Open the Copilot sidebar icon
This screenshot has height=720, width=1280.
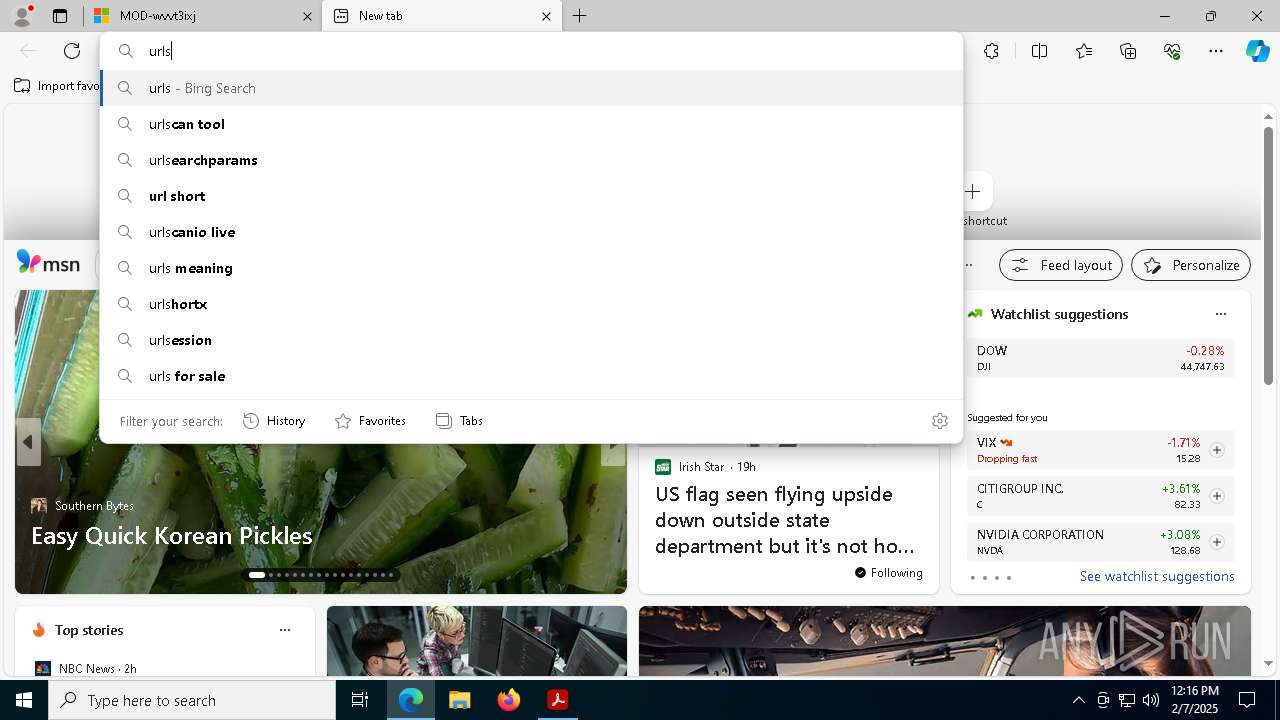[x=1257, y=51]
